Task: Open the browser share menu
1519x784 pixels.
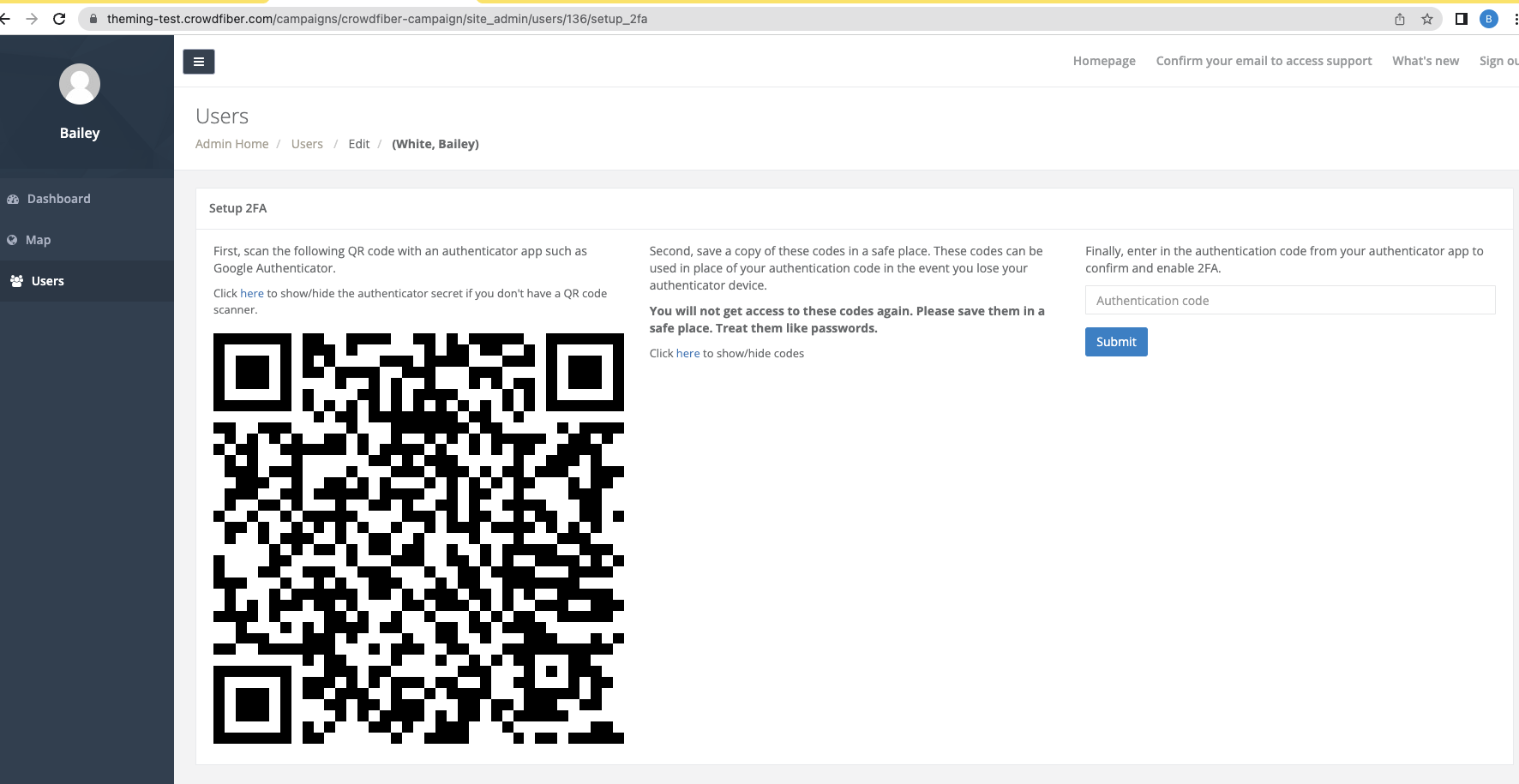Action: click(x=1398, y=18)
